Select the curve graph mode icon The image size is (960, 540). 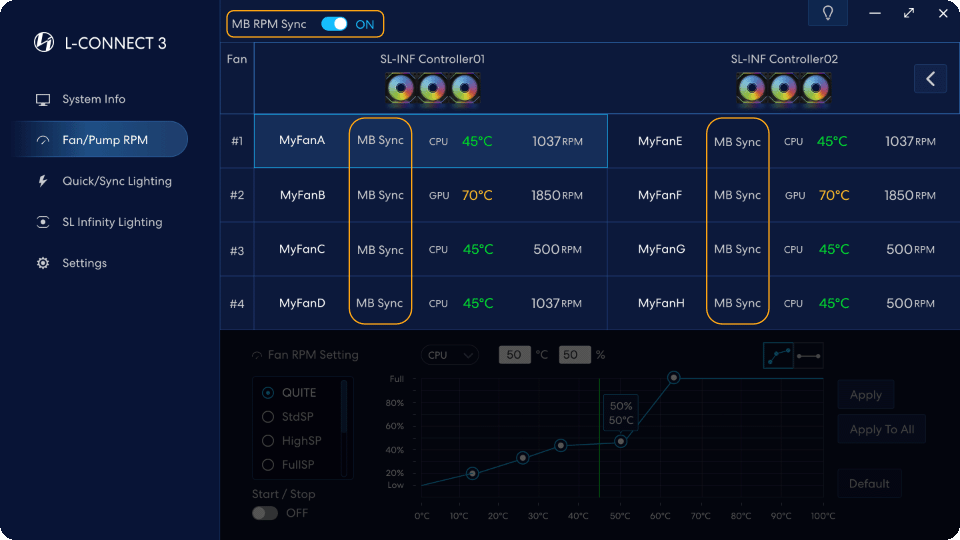click(x=778, y=355)
